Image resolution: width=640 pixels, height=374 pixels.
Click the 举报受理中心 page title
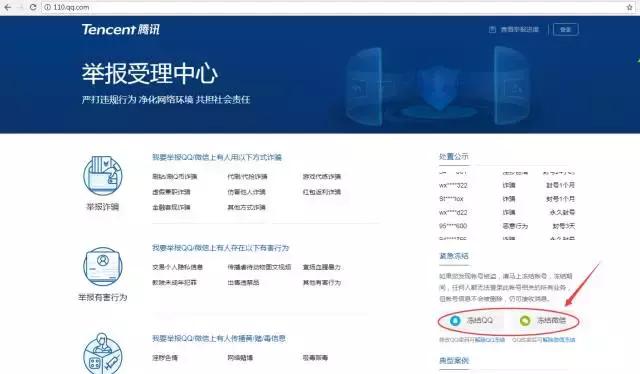click(150, 74)
